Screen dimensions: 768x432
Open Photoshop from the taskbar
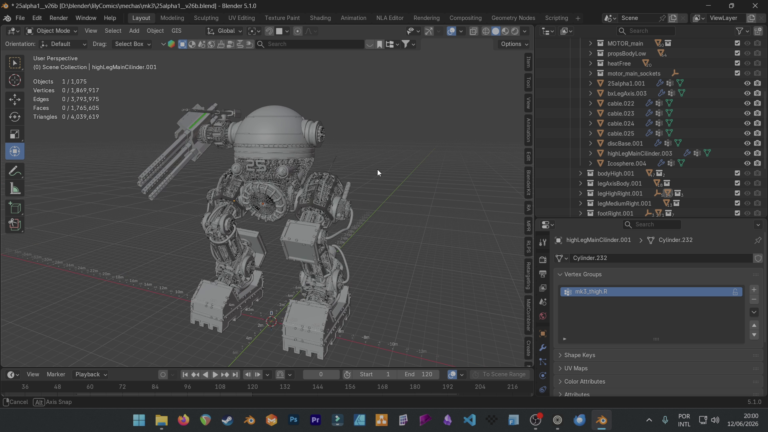(293, 420)
